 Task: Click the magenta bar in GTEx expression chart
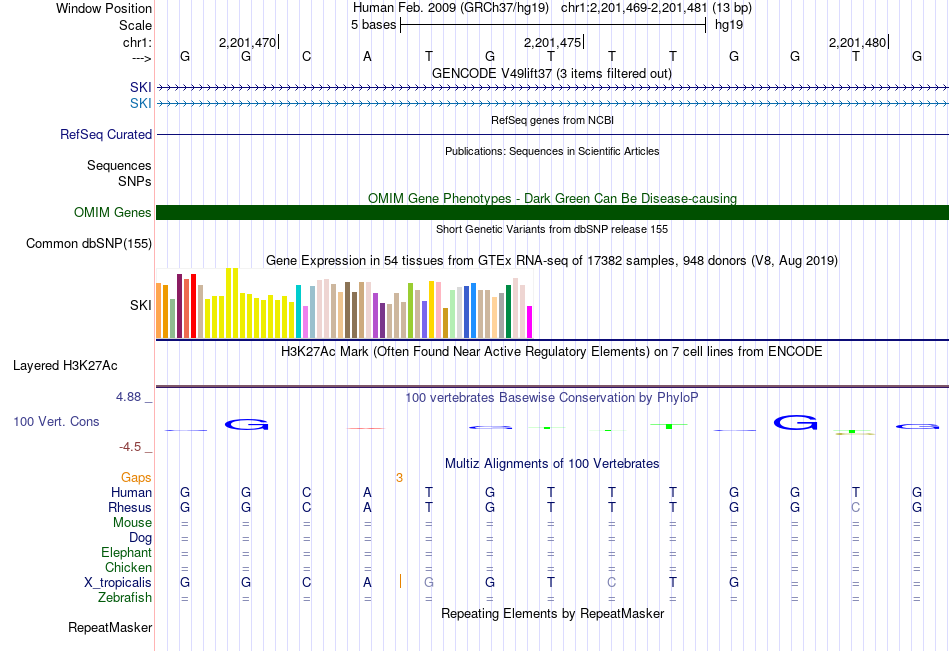(530, 322)
